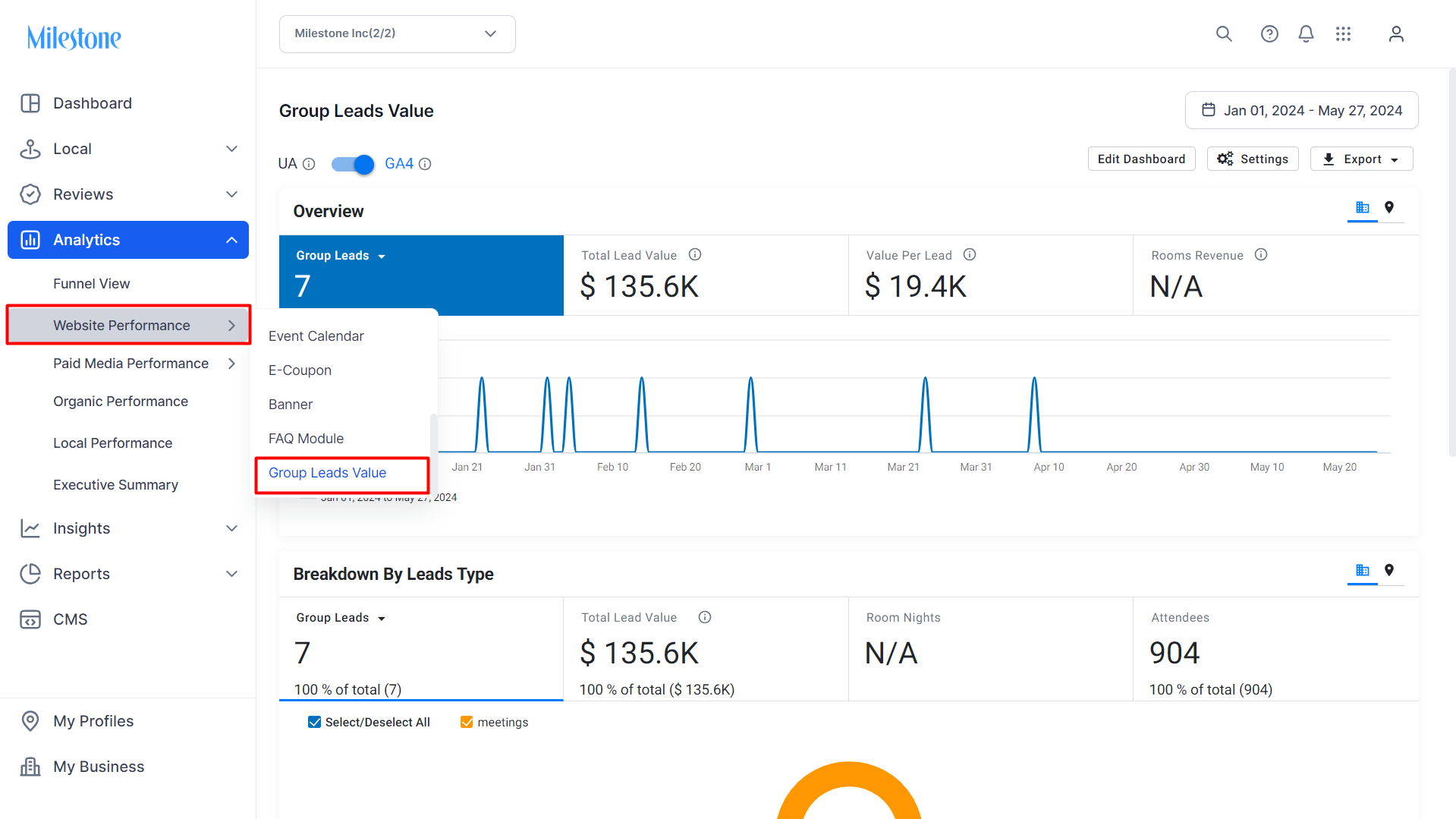This screenshot has width=1456, height=819.
Task: Show info for Overview Total Lead Value
Action: (695, 255)
